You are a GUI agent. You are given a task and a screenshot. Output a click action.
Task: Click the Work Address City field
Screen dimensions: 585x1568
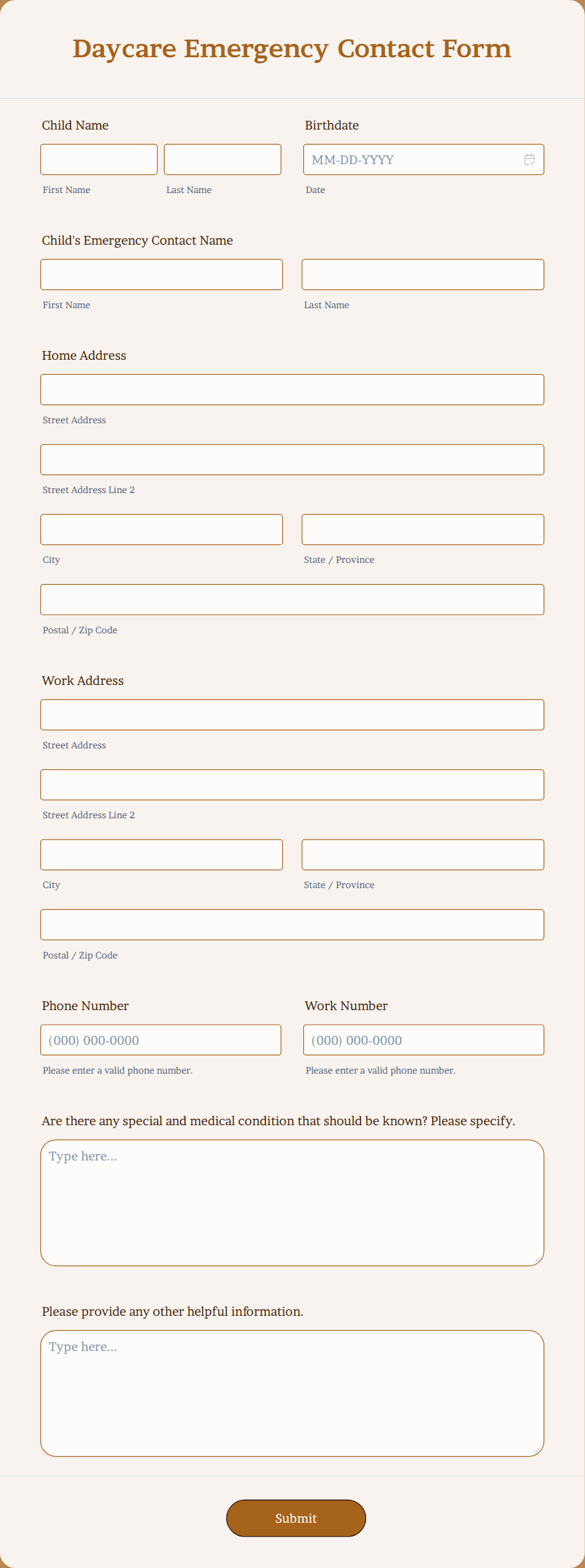[x=161, y=854]
